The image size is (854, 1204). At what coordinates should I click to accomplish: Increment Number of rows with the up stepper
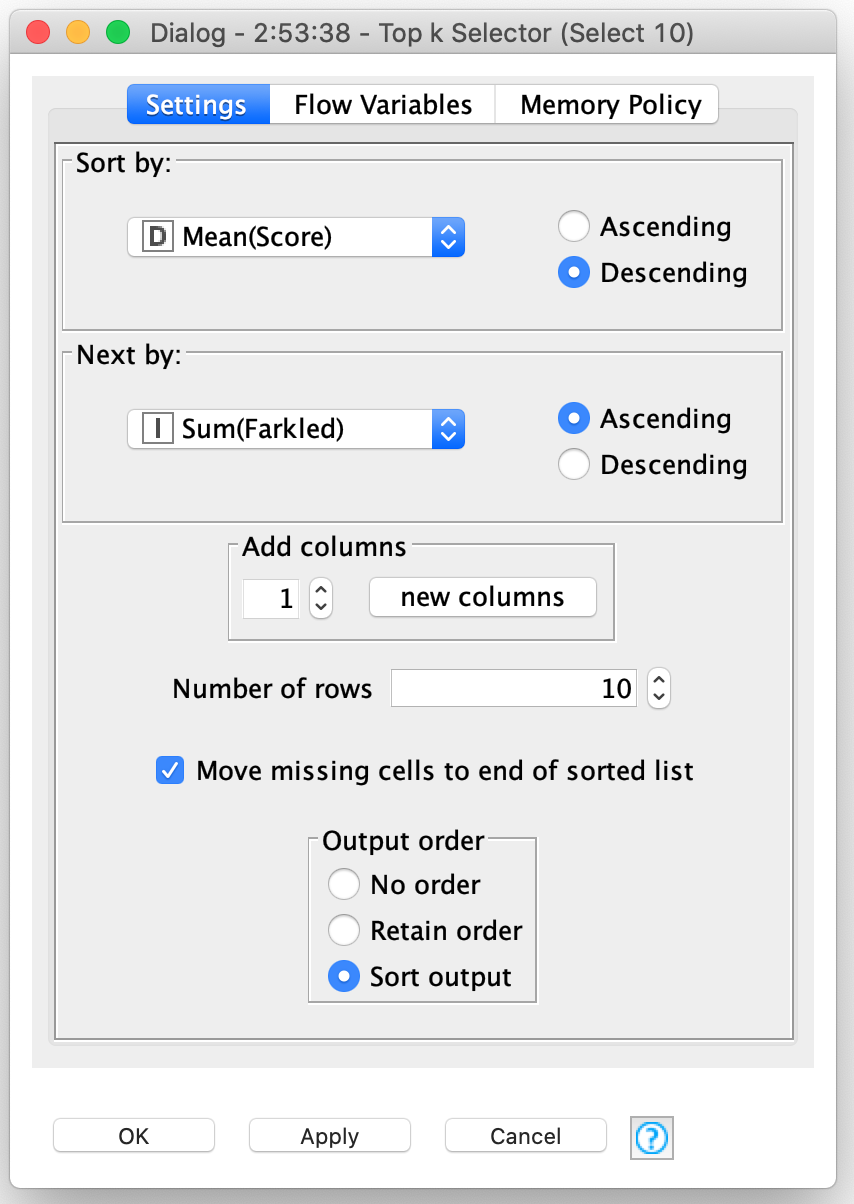coord(658,680)
